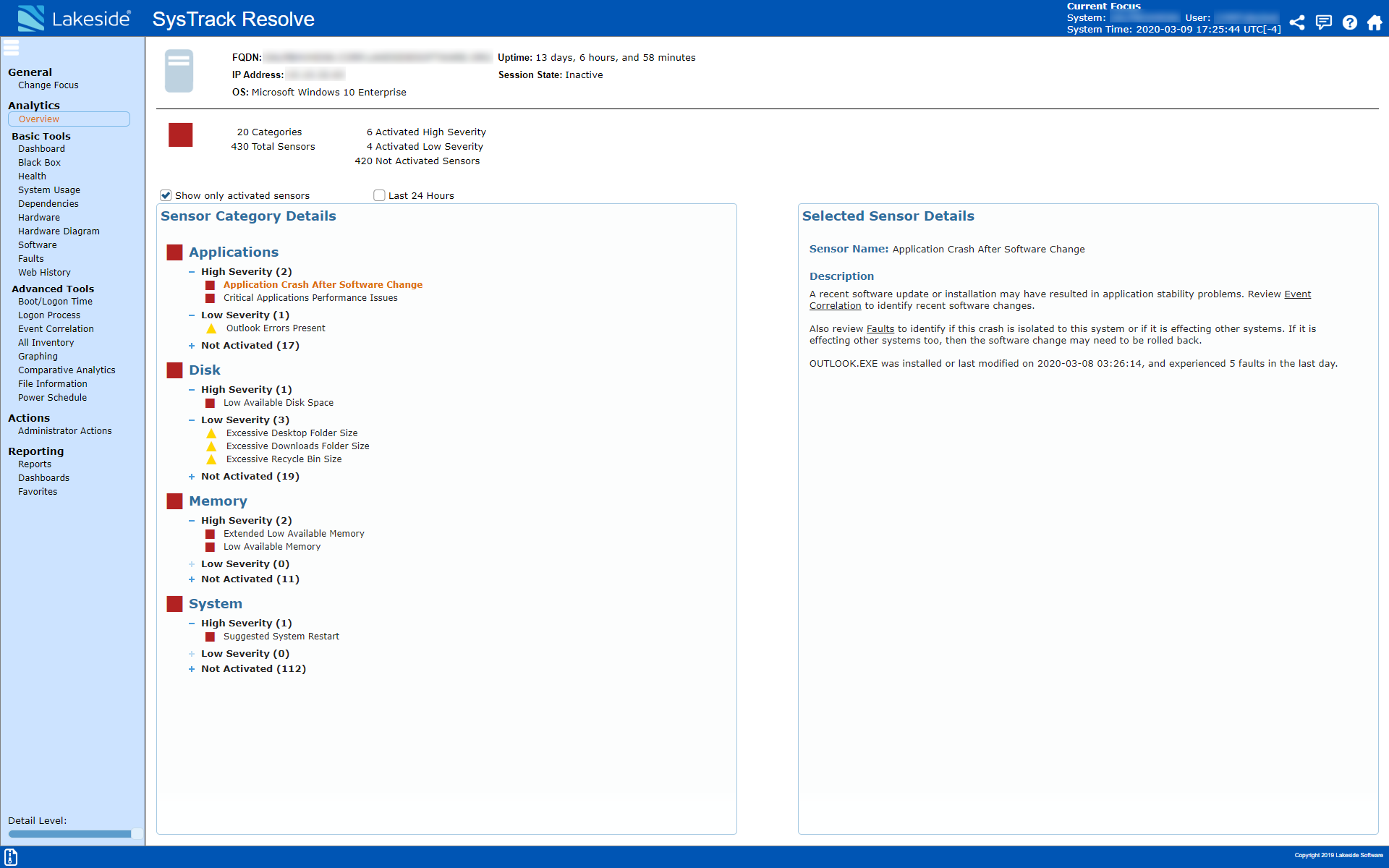This screenshot has width=1389, height=868.
Task: Select the Low Available Disk Space sensor
Action: (279, 402)
